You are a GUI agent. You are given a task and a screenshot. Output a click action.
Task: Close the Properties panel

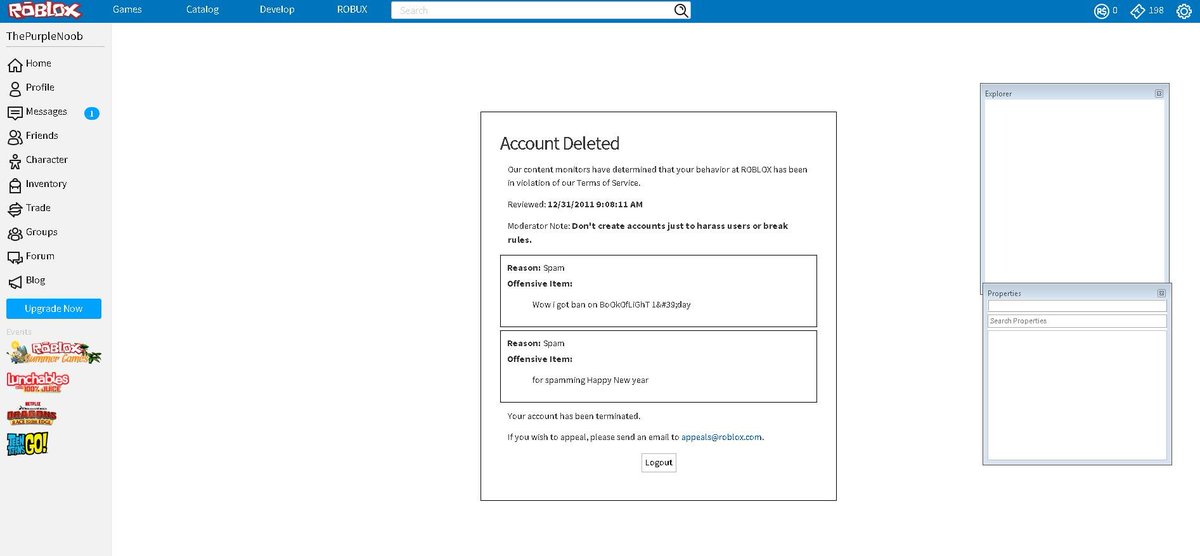(x=1161, y=293)
